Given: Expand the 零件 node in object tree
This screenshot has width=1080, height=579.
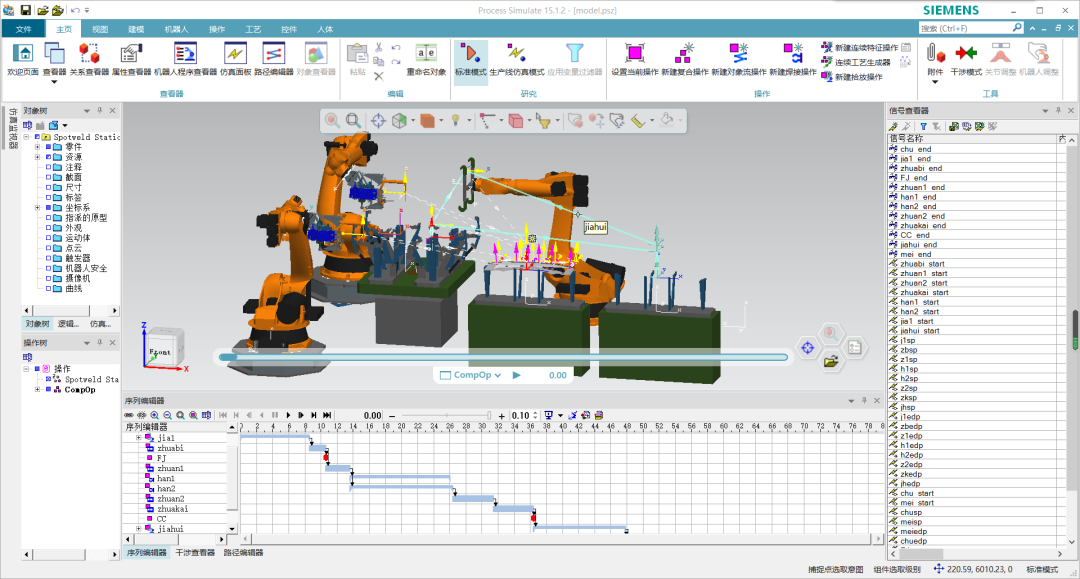Looking at the screenshot, I should coord(37,147).
